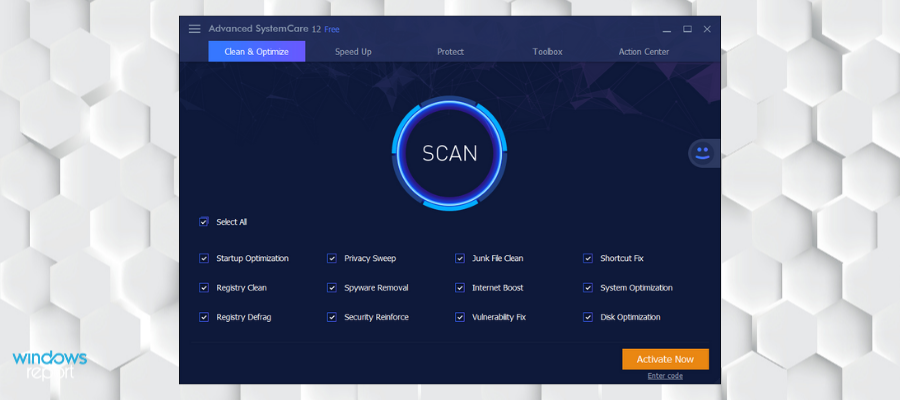The height and width of the screenshot is (400, 900).
Task: Minimize the Advanced SystemCare window
Action: [666, 29]
